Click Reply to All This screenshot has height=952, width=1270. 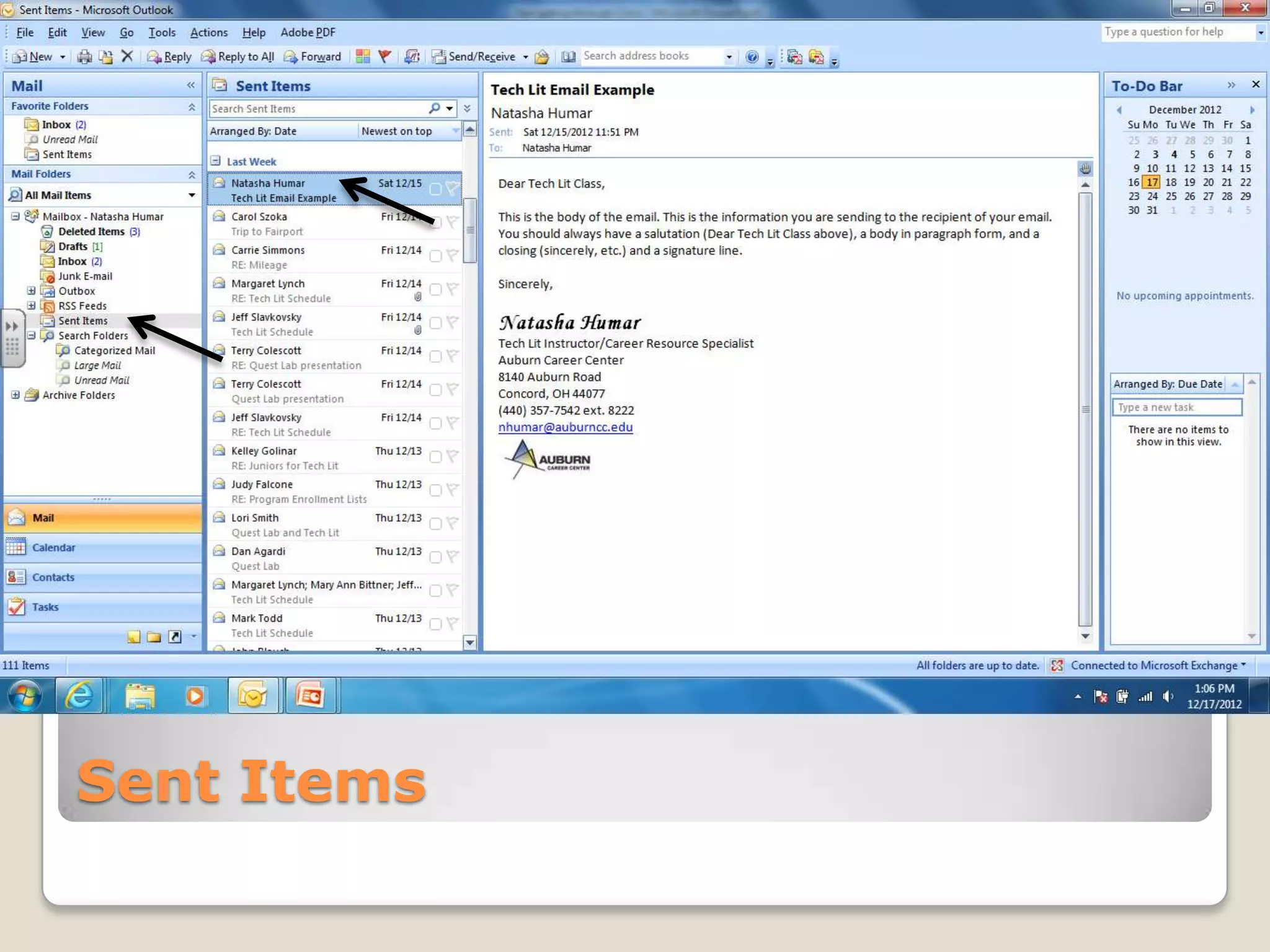coord(238,56)
